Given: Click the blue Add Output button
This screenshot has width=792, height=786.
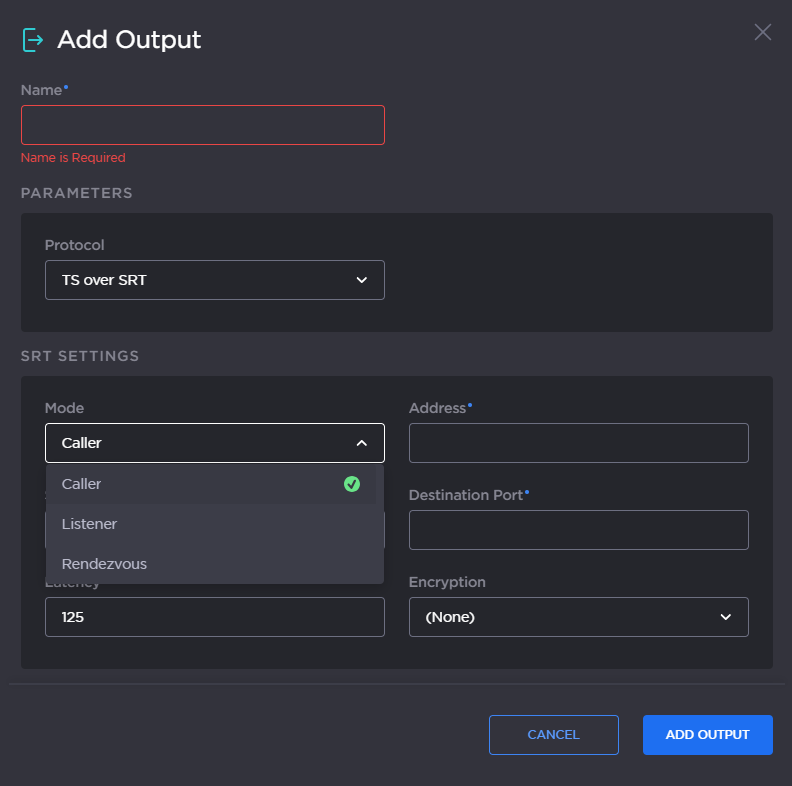Looking at the screenshot, I should (707, 734).
